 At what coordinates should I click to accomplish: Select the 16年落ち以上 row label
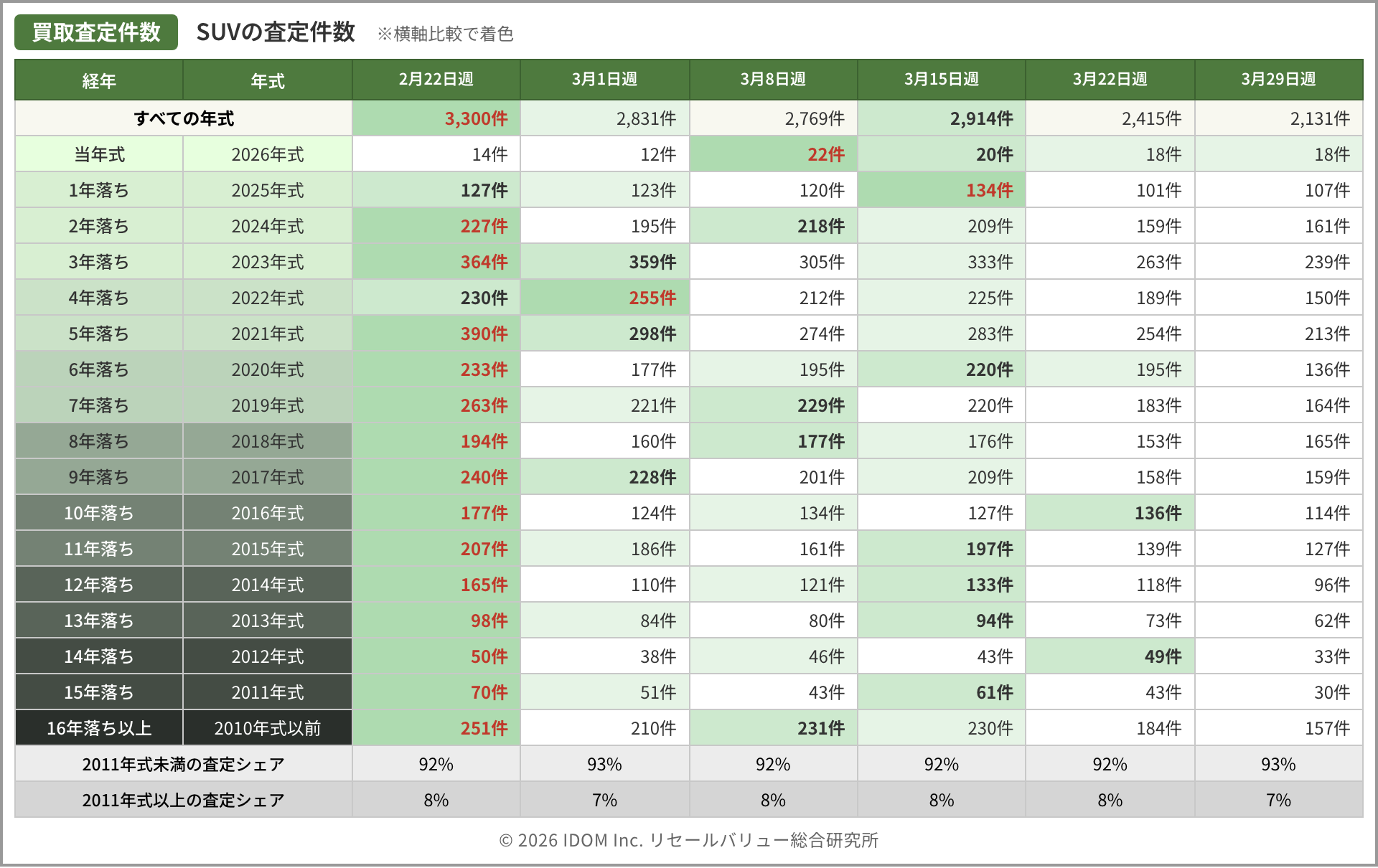coord(99,728)
